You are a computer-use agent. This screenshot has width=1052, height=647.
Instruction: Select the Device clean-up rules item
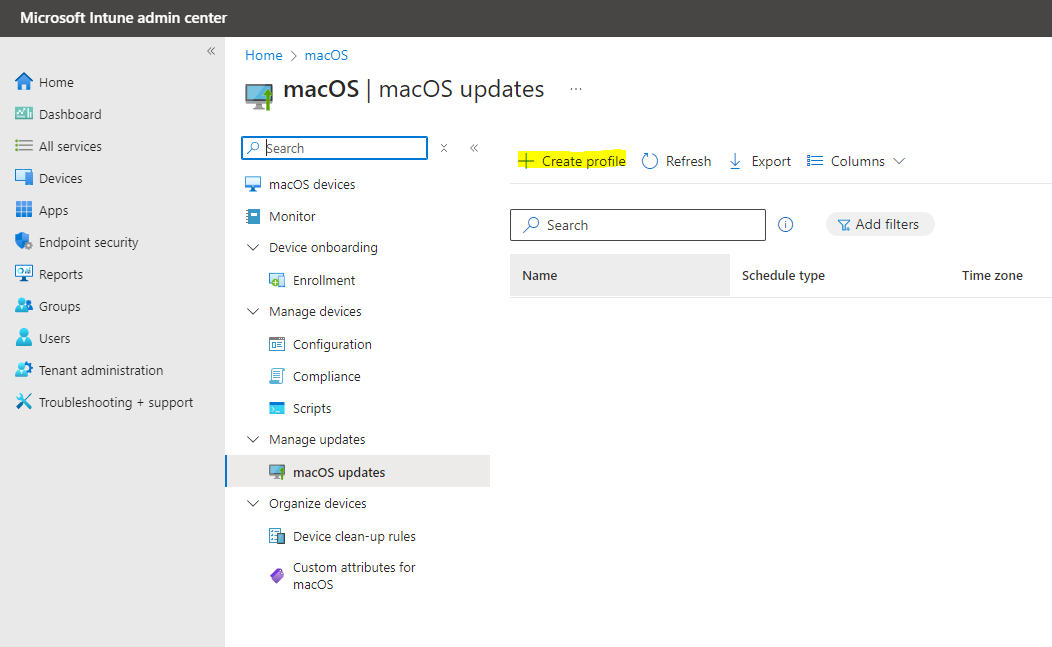click(354, 536)
